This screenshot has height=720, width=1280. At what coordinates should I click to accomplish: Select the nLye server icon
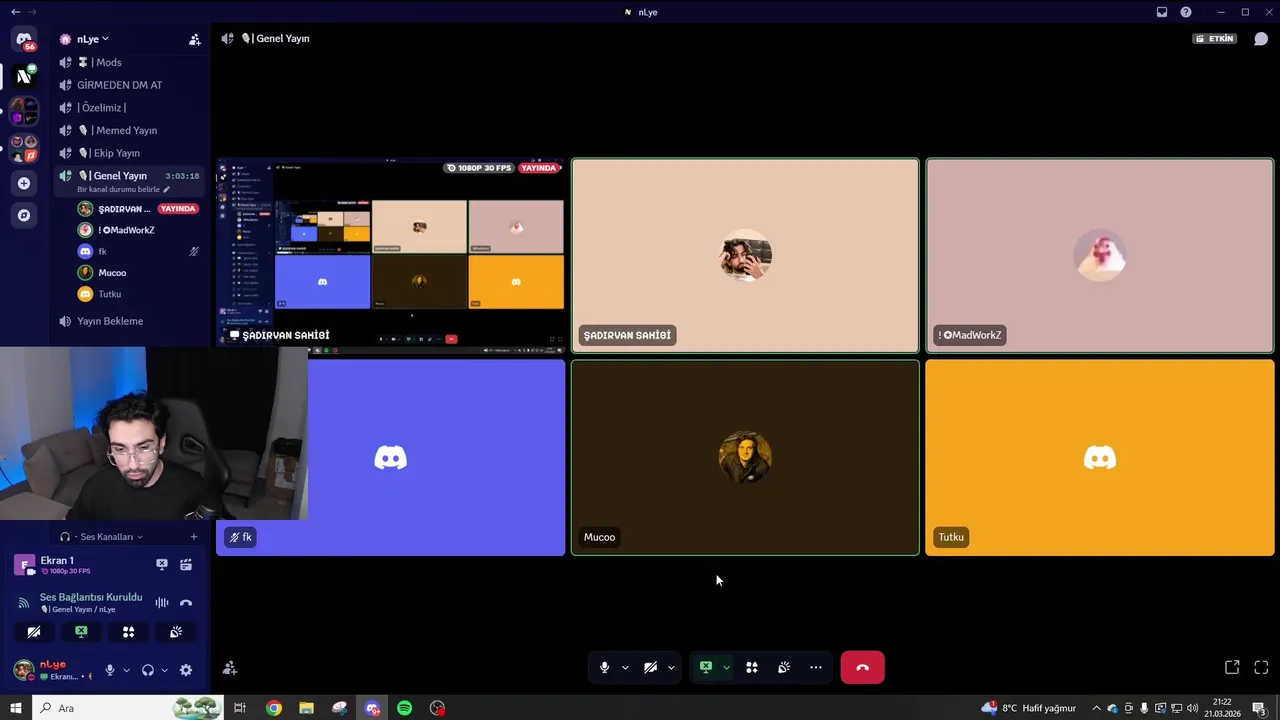pos(24,76)
